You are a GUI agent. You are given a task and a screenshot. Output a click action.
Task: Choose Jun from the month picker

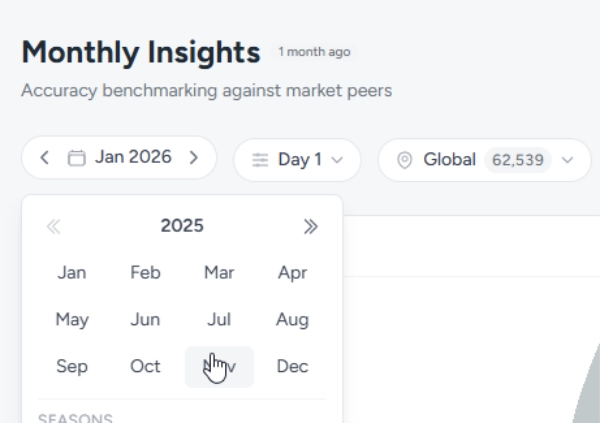[x=145, y=320]
